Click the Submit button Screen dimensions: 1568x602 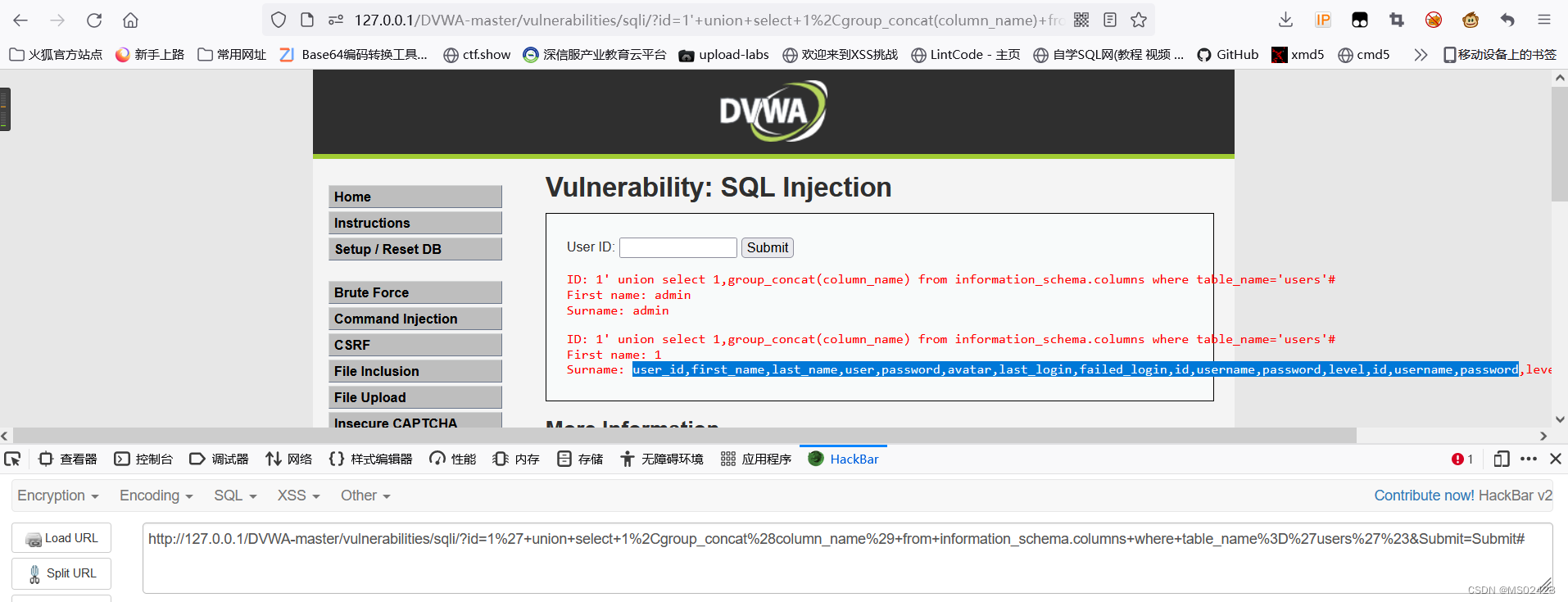(x=768, y=247)
